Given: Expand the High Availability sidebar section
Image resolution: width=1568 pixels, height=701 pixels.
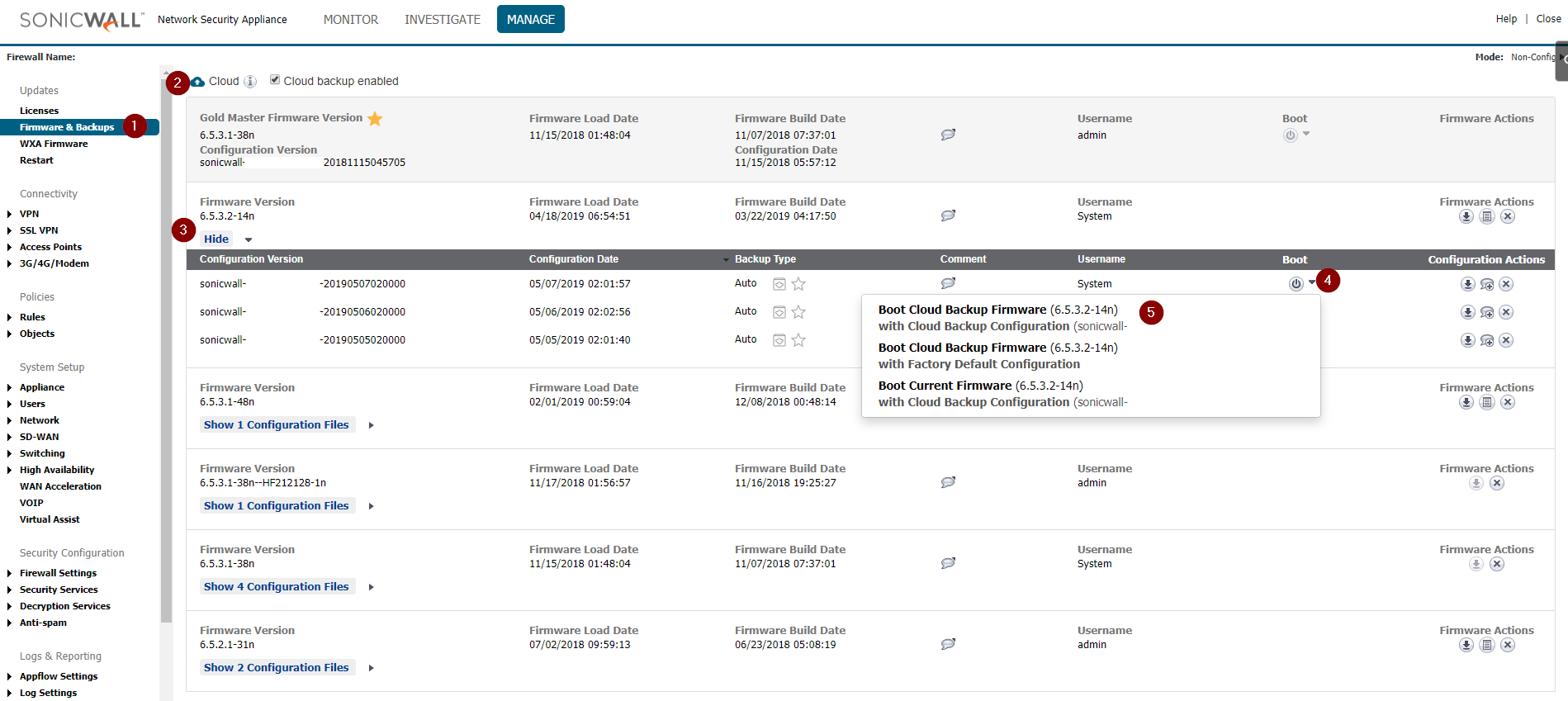Looking at the screenshot, I should pos(9,470).
